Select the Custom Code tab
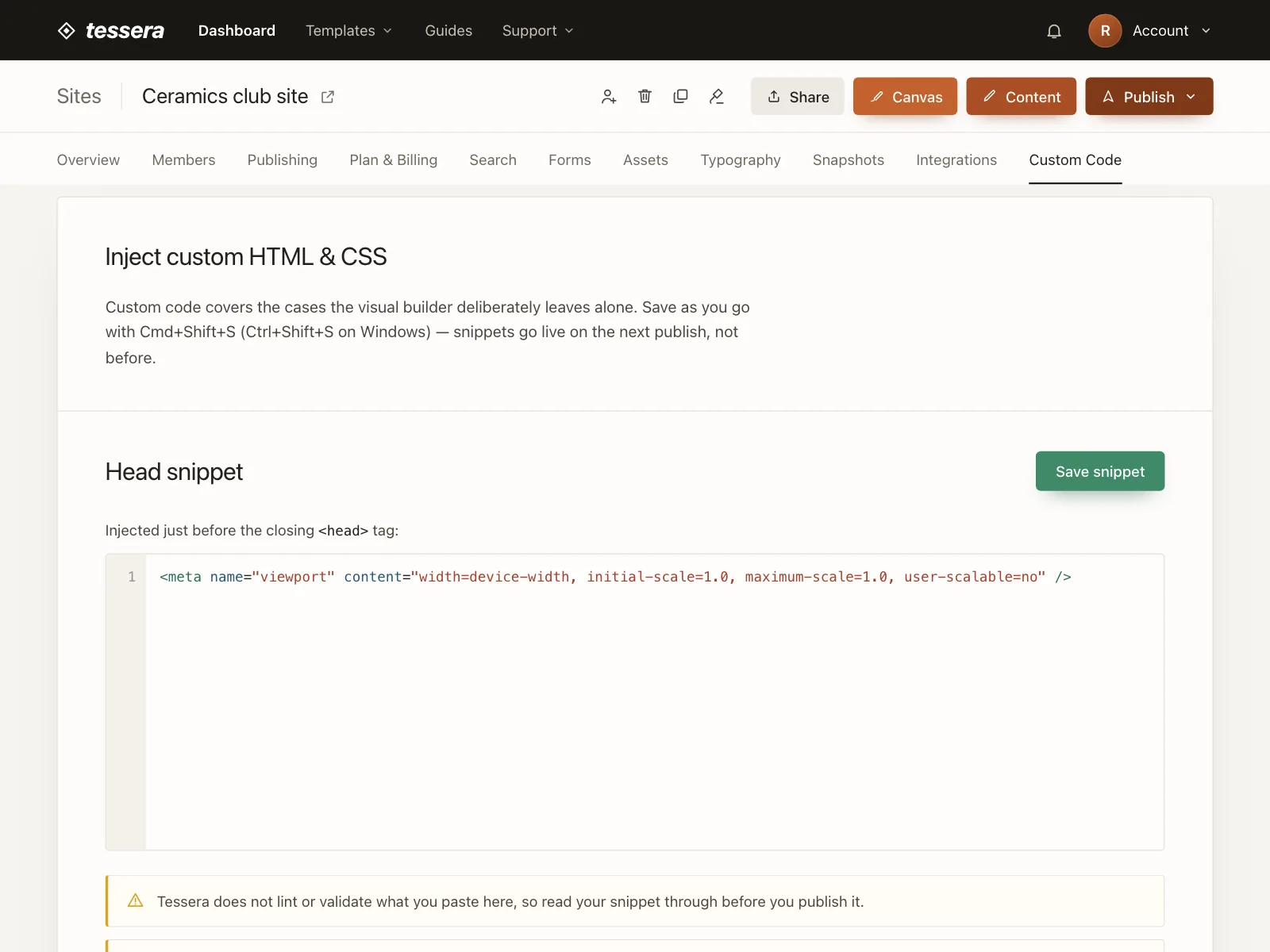The image size is (1270, 952). [x=1076, y=160]
